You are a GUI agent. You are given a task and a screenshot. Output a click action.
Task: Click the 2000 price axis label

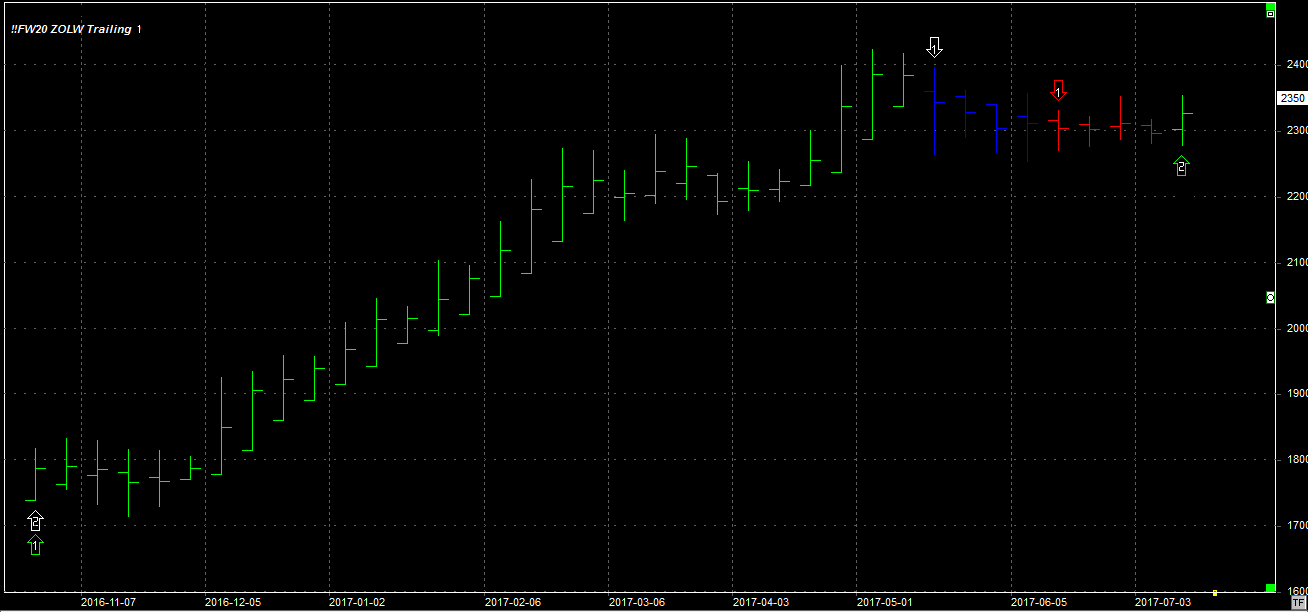(x=1295, y=328)
